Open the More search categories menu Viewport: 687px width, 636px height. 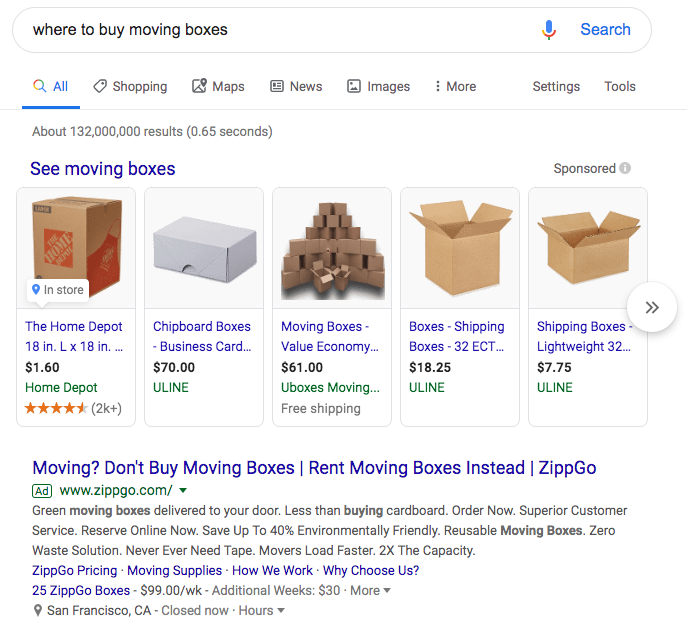point(455,87)
